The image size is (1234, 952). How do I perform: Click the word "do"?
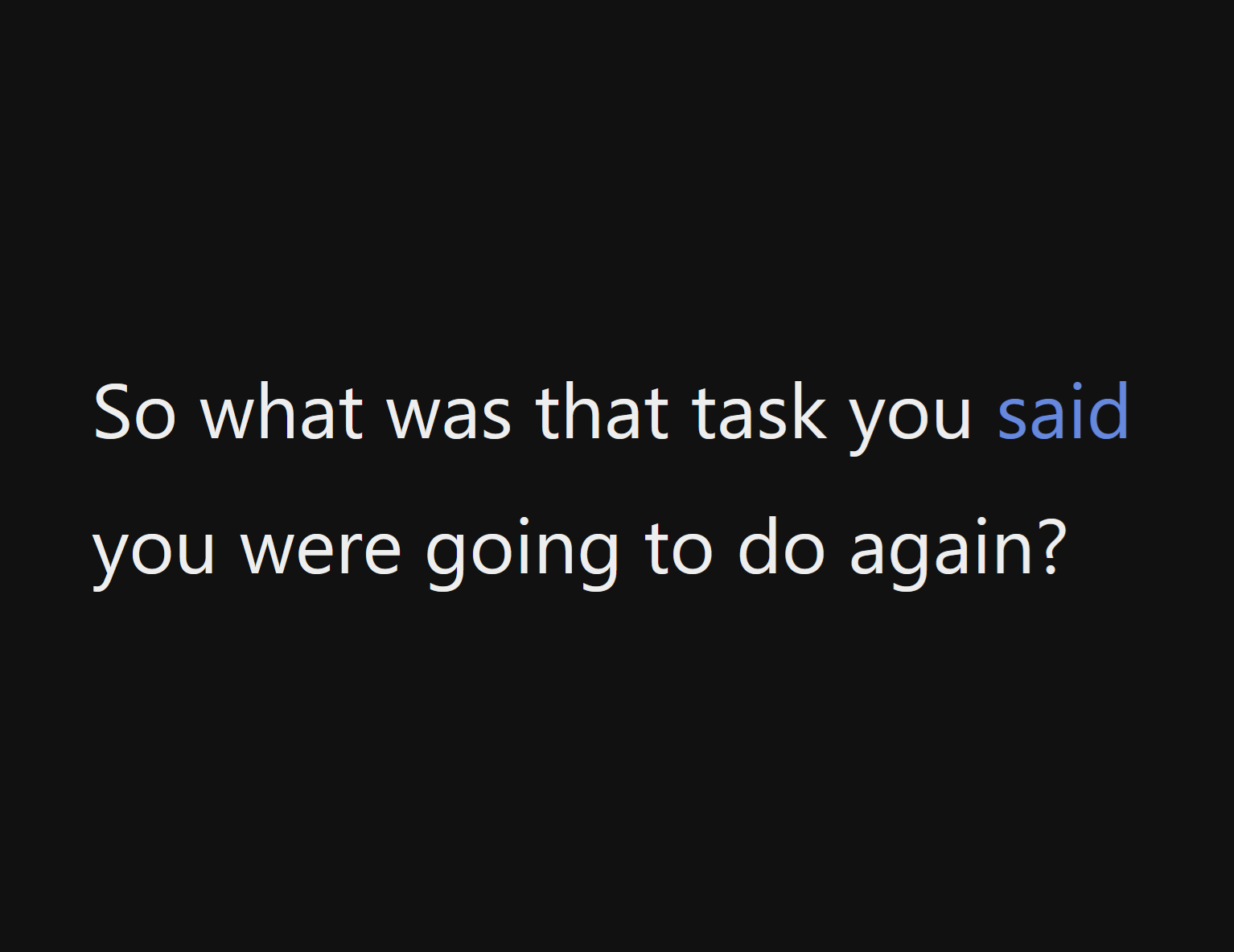tap(781, 547)
